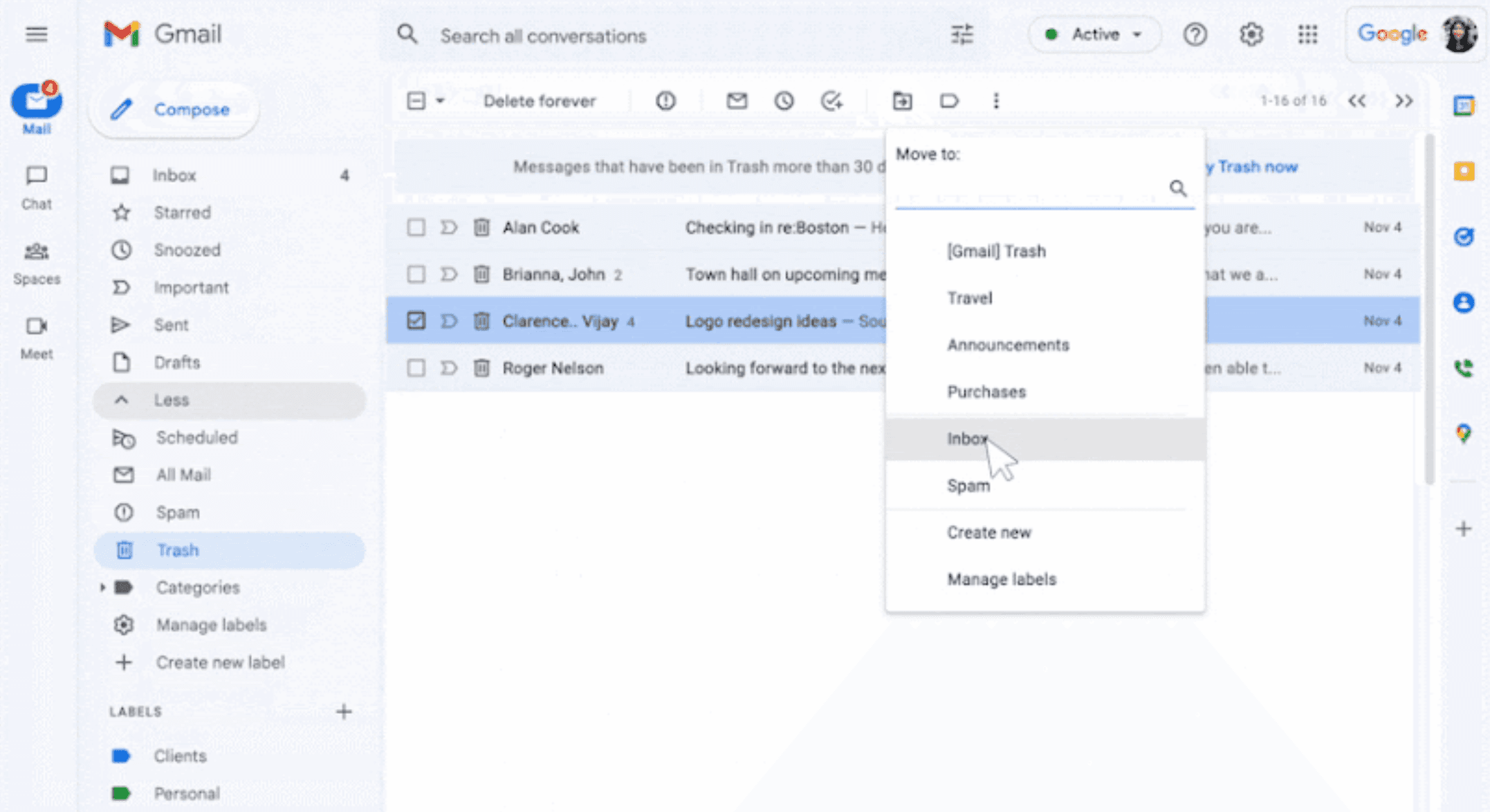Uncheck the Clarence Vijay conversation
This screenshot has height=812, width=1490.
coord(416,320)
